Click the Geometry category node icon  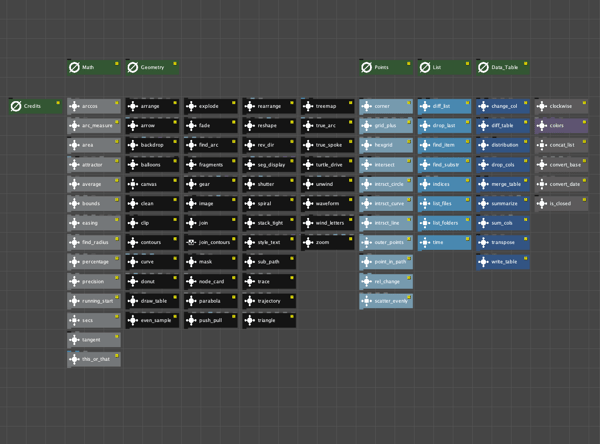pyautogui.click(x=133, y=67)
